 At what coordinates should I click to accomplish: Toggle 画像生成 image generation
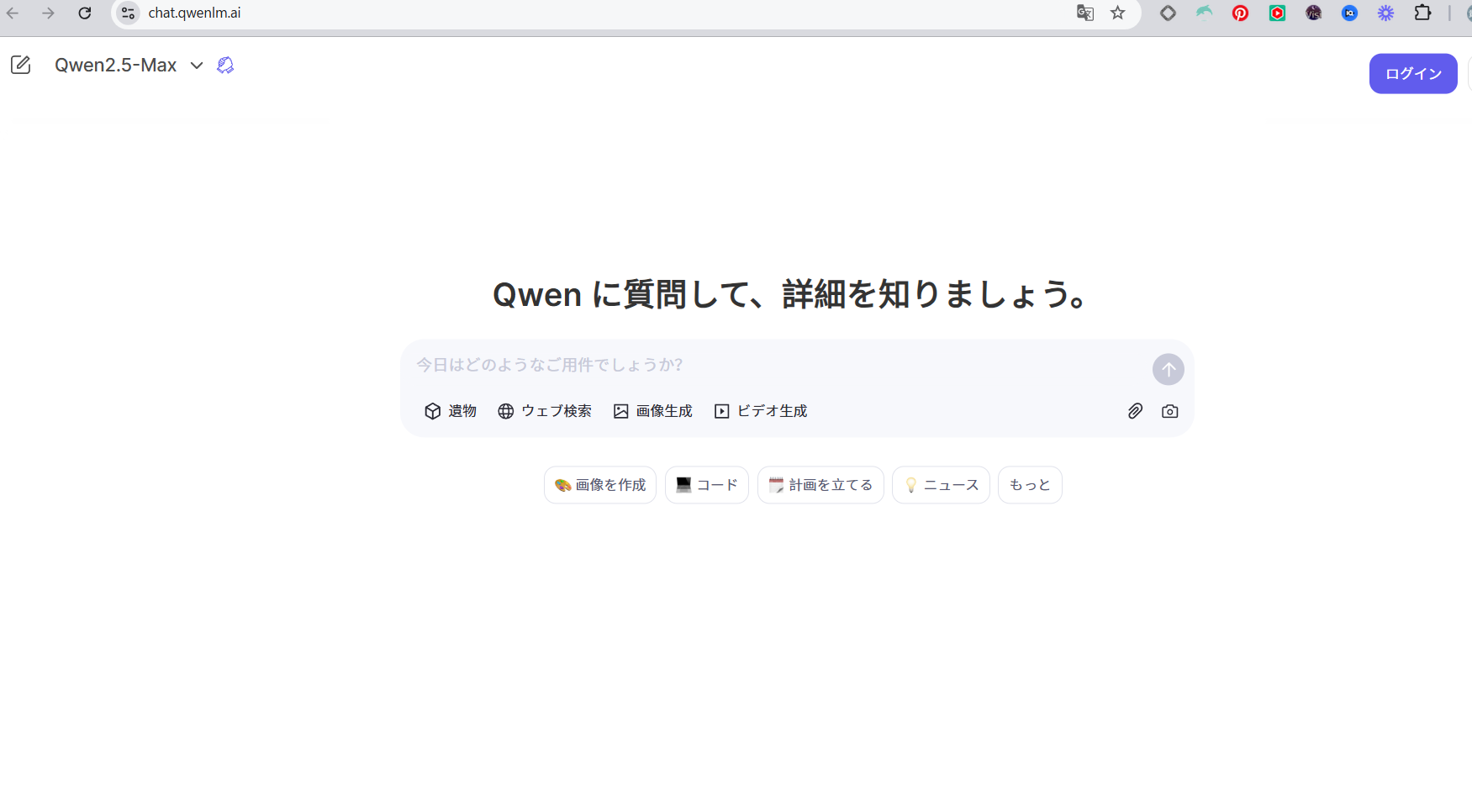tap(653, 411)
